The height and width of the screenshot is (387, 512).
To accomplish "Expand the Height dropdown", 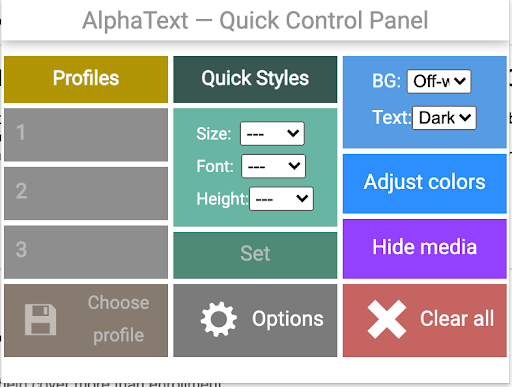I will [x=281, y=199].
